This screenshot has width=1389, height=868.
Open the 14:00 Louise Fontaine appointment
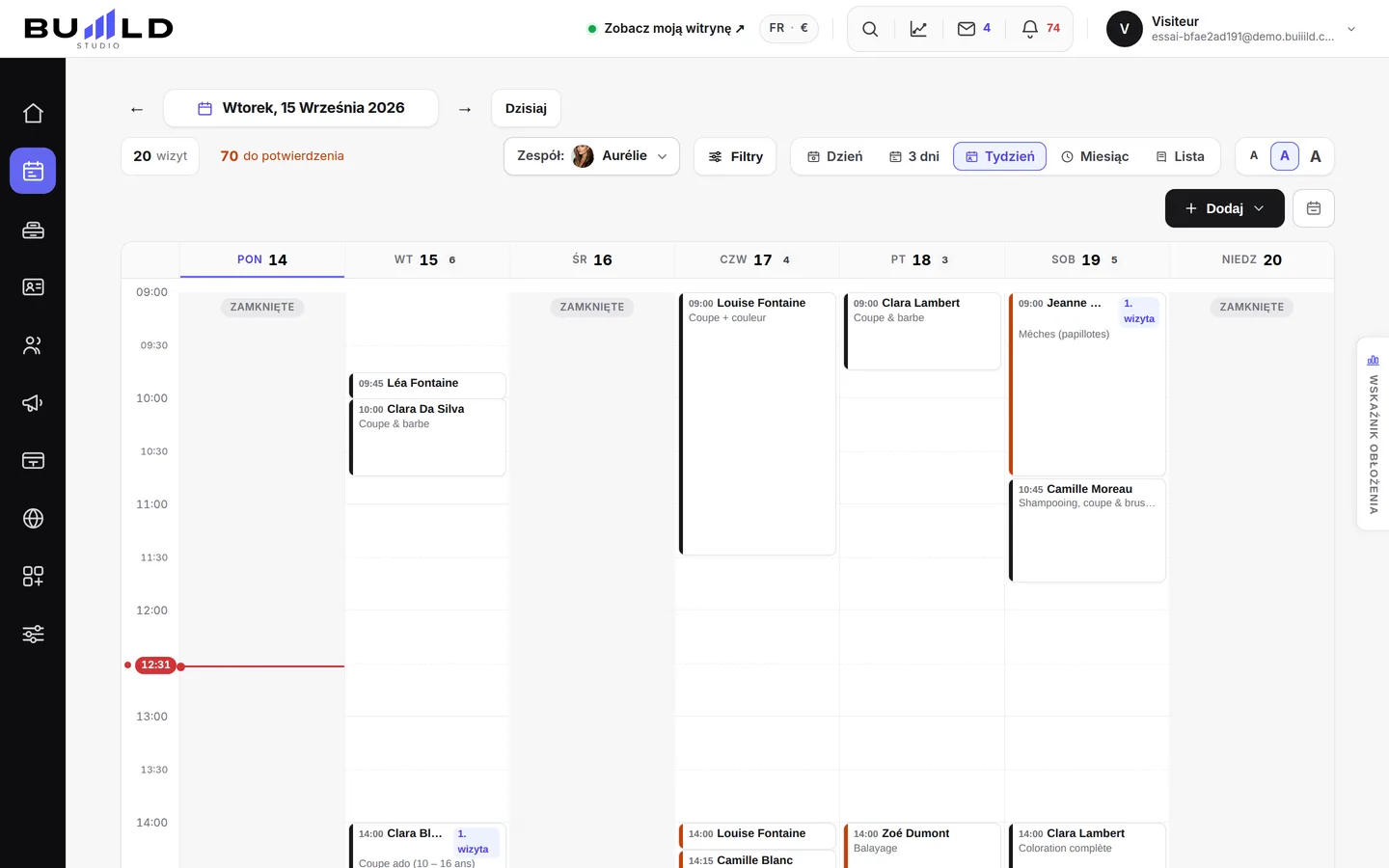pos(757,834)
